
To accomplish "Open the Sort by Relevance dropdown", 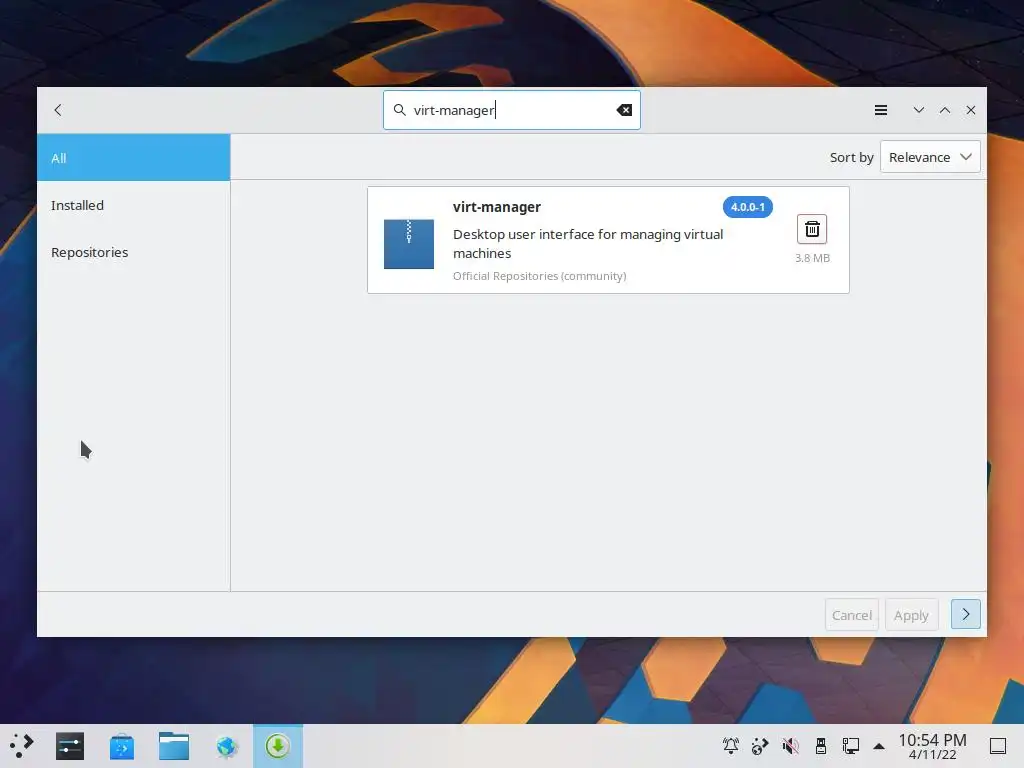I will (930, 157).
